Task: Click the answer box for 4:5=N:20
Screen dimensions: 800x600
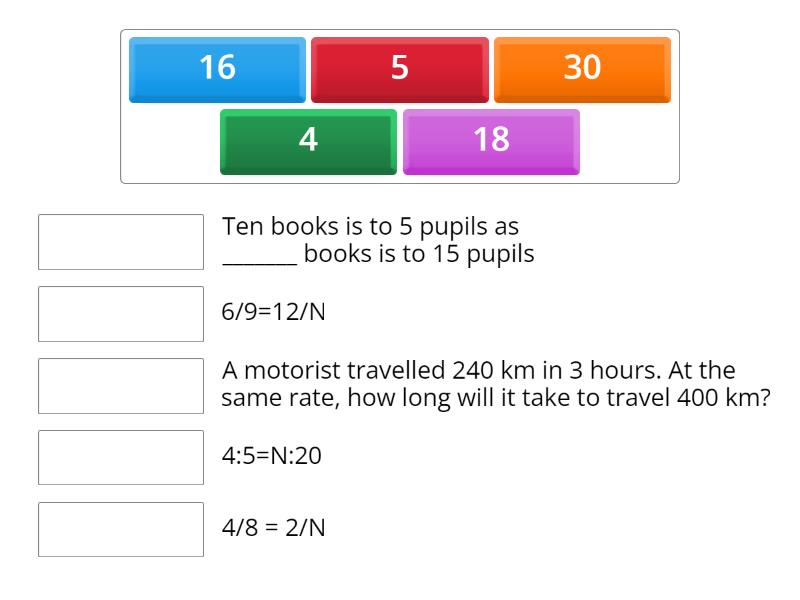Action: (x=120, y=457)
